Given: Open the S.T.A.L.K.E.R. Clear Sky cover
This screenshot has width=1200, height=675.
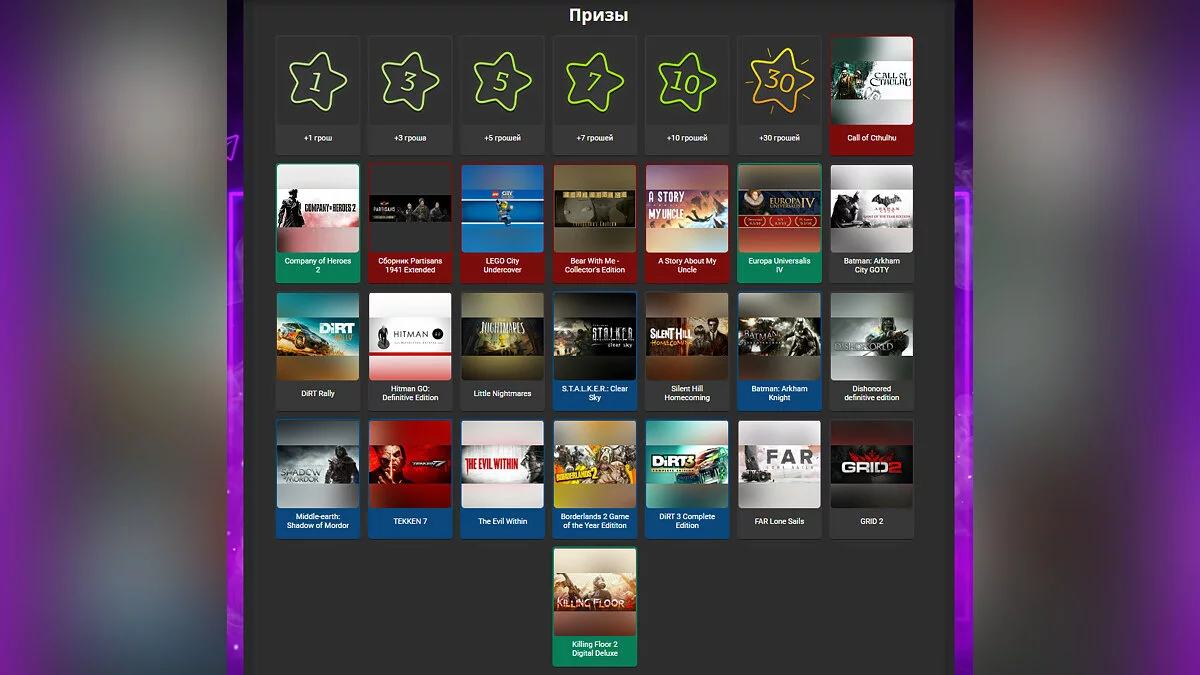Looking at the screenshot, I should 595,336.
